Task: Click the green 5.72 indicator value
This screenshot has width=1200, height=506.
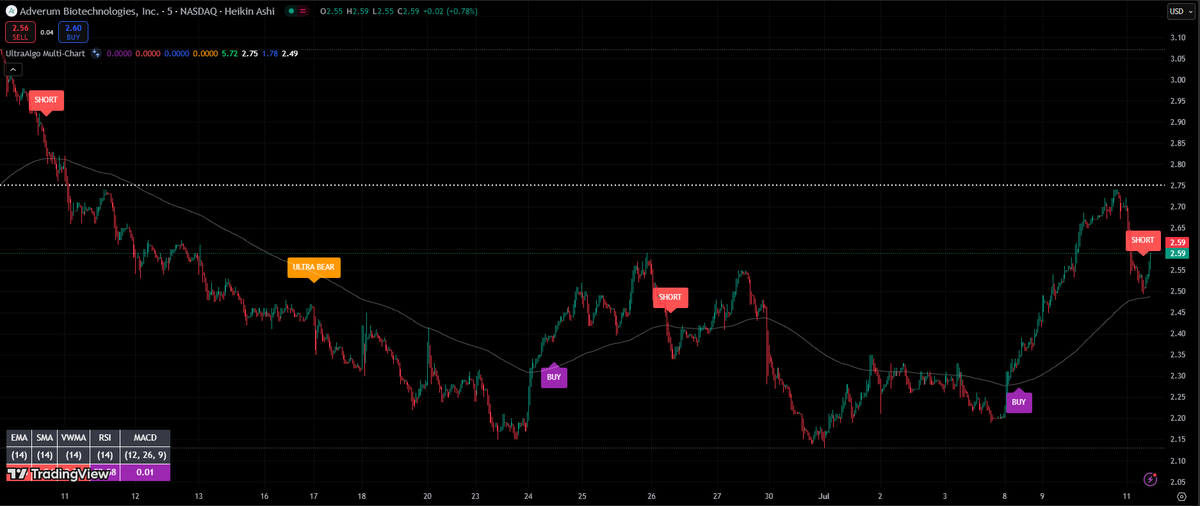Action: pyautogui.click(x=230, y=53)
